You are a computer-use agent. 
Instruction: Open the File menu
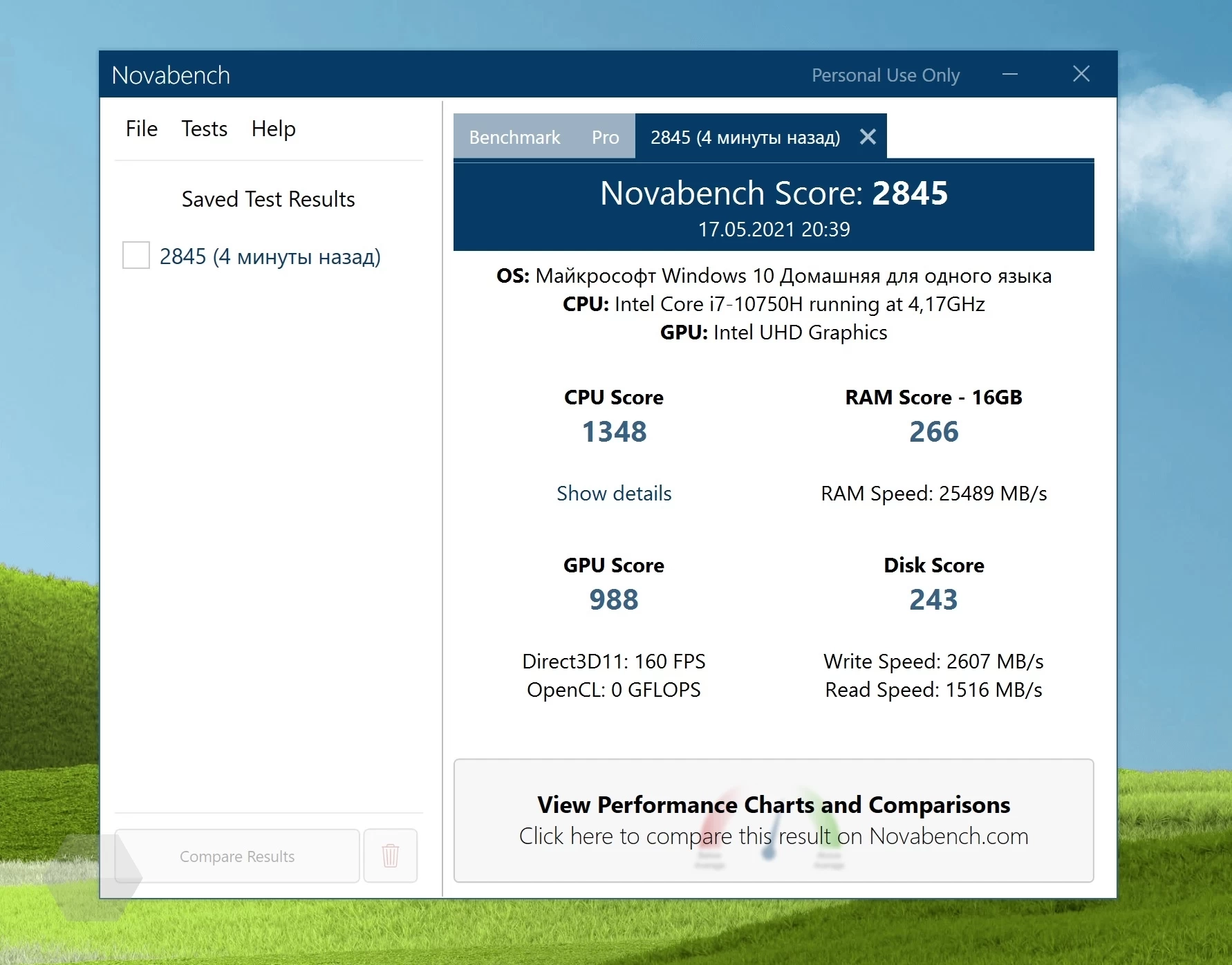click(x=141, y=129)
